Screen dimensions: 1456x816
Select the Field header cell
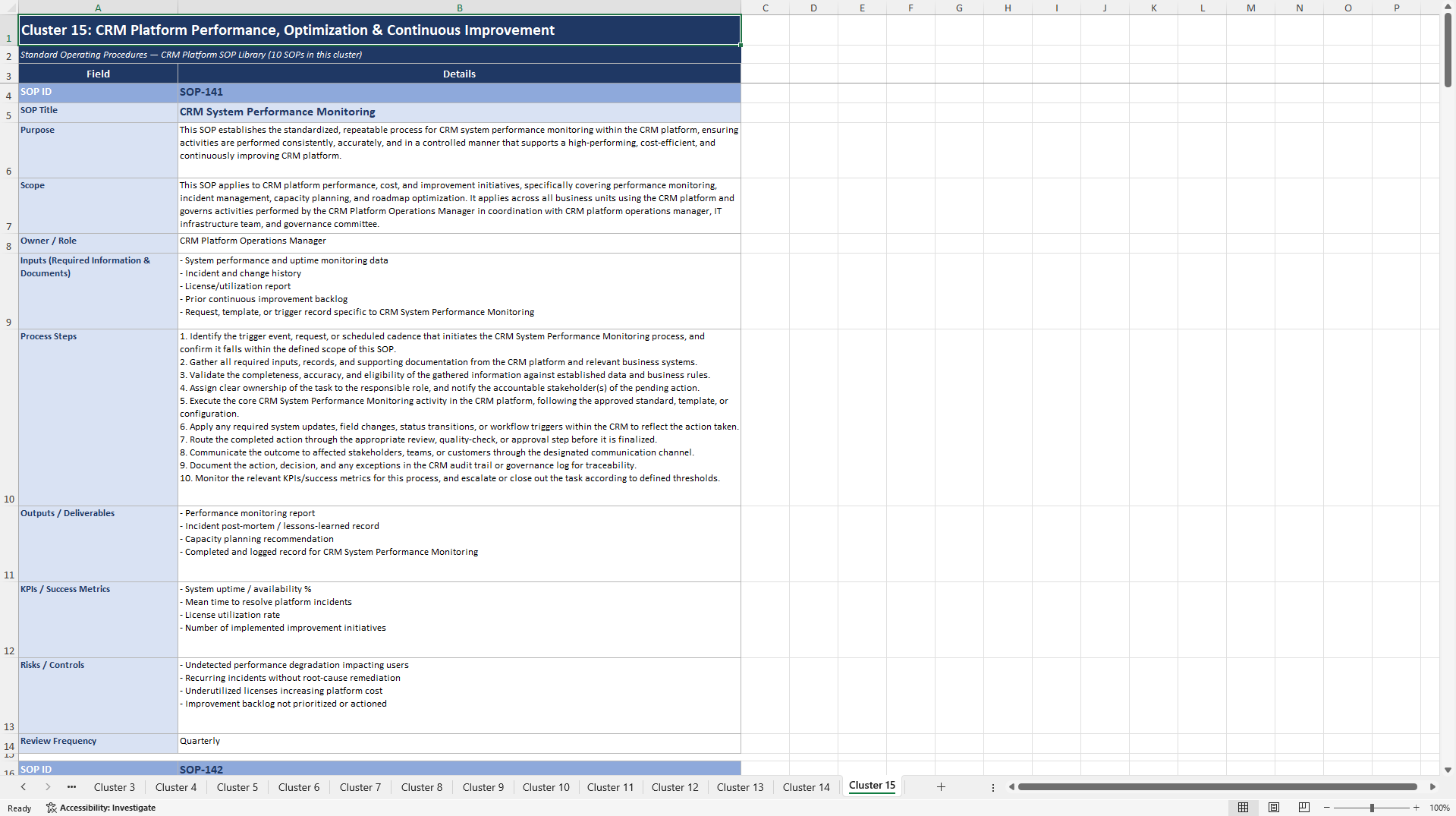(98, 74)
